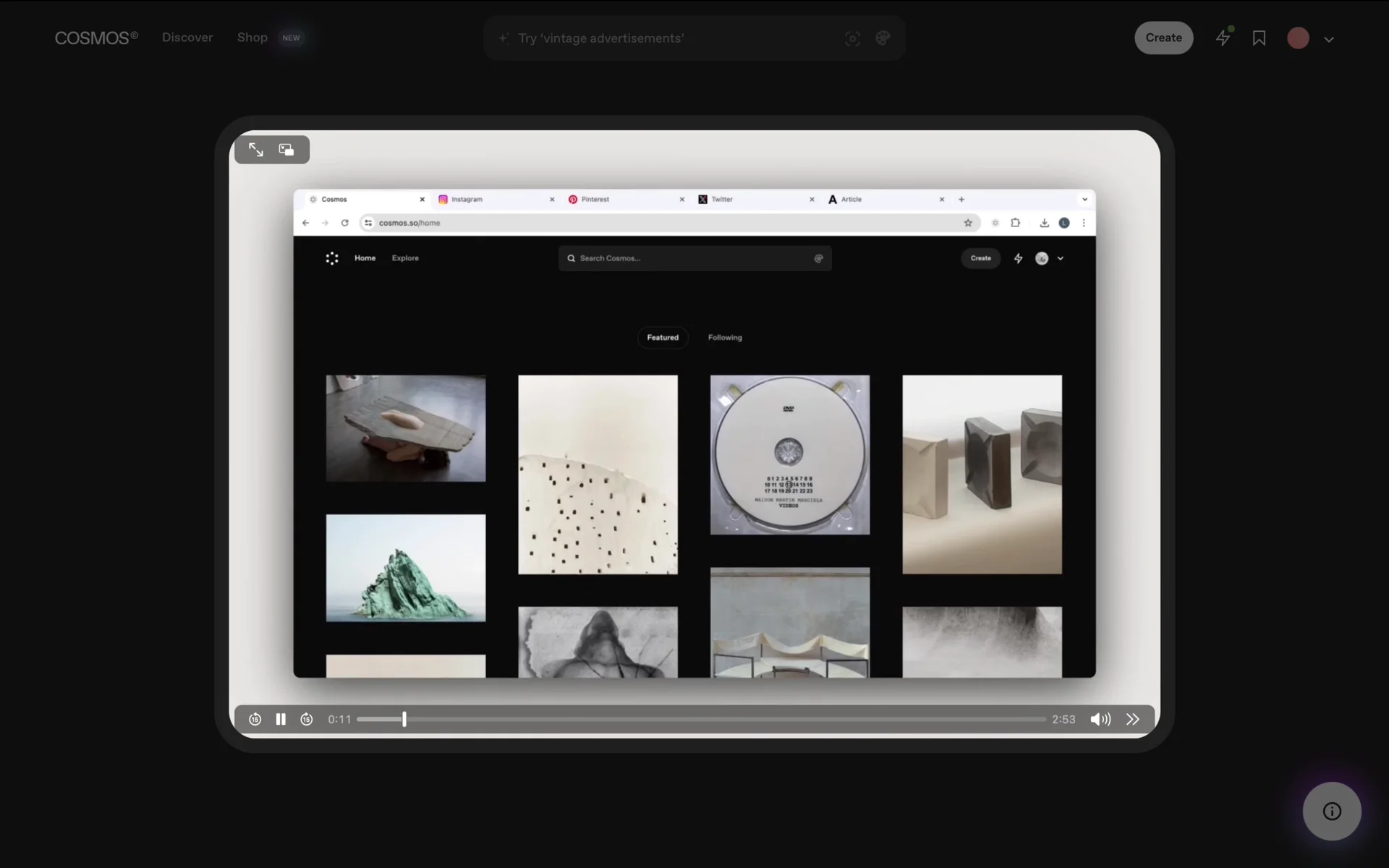Open the Shop page

[x=252, y=38]
